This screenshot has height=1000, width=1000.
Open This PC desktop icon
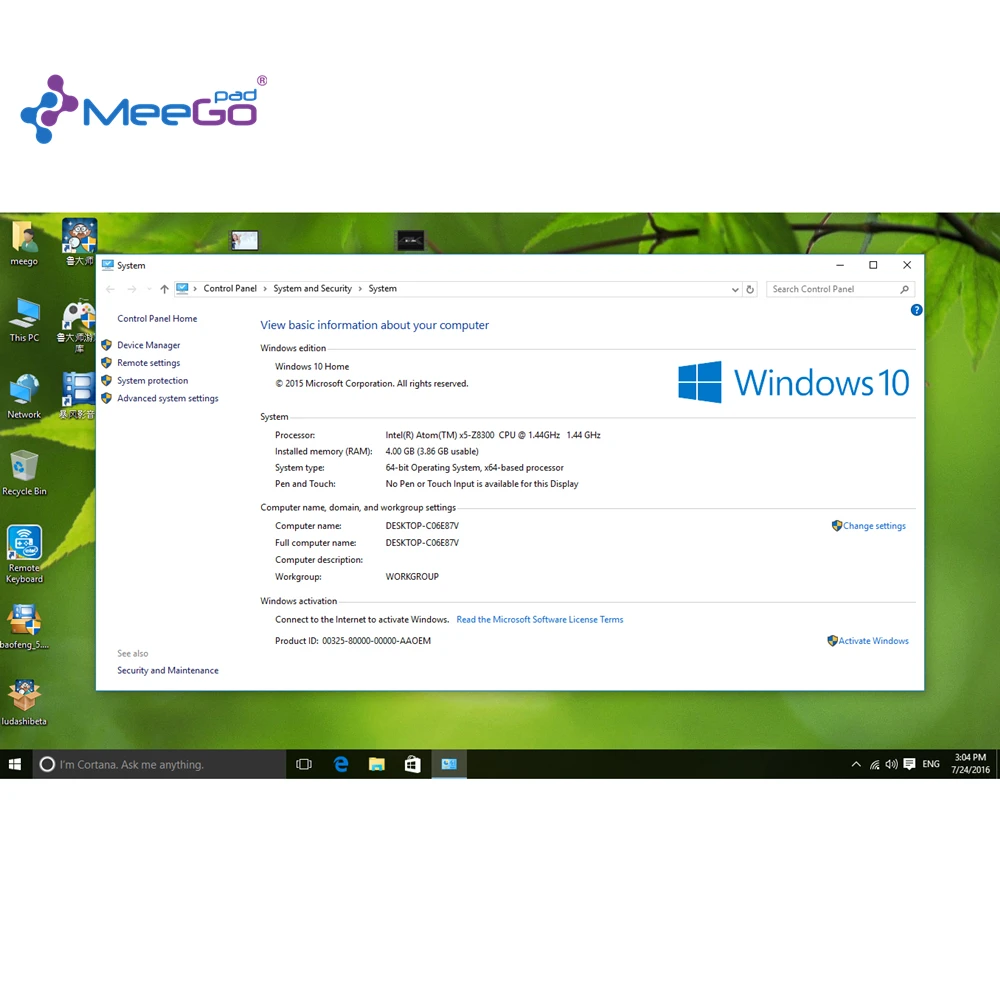pyautogui.click(x=24, y=320)
